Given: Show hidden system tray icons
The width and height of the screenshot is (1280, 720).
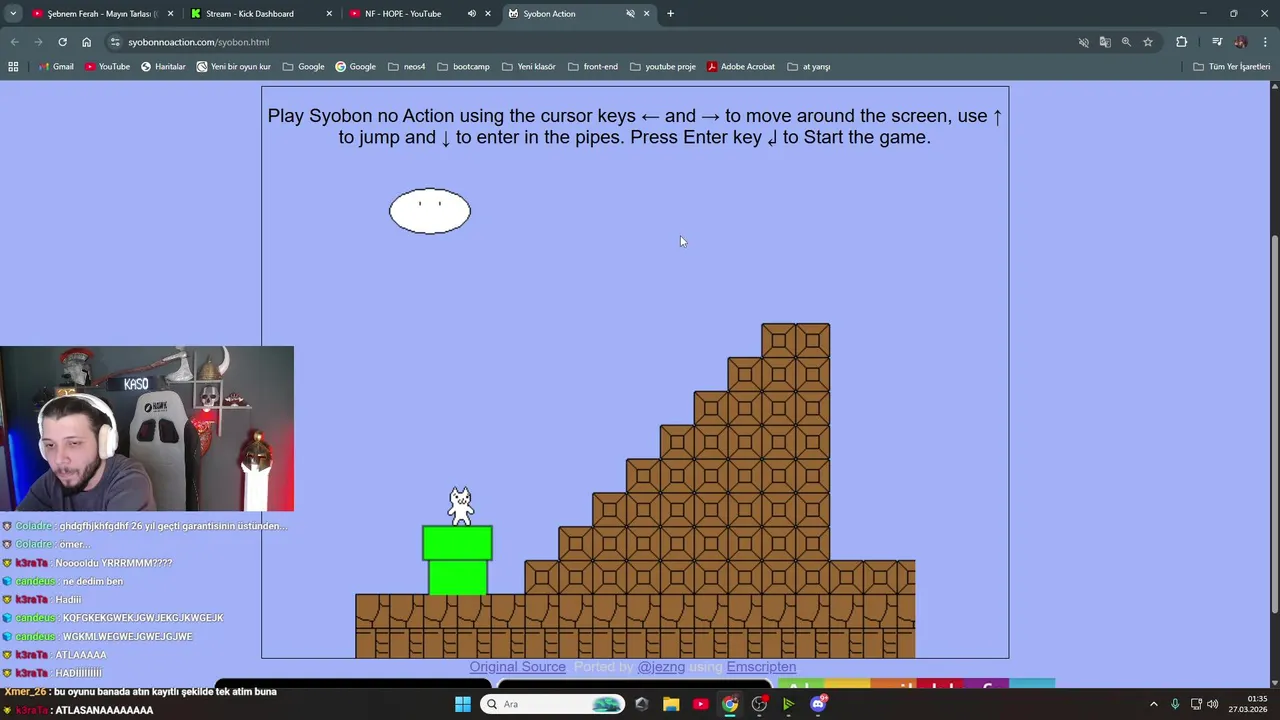Looking at the screenshot, I should point(1153,704).
